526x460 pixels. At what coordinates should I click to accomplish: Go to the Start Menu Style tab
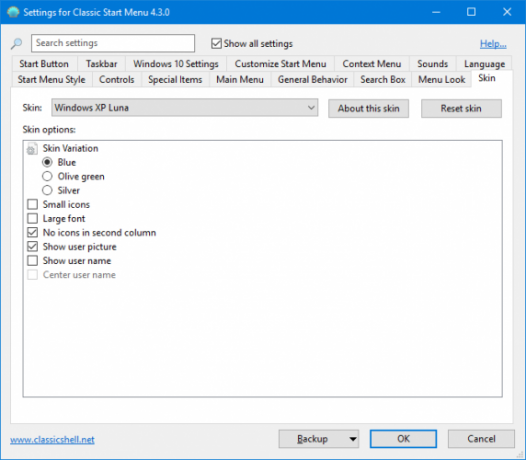click(51, 80)
